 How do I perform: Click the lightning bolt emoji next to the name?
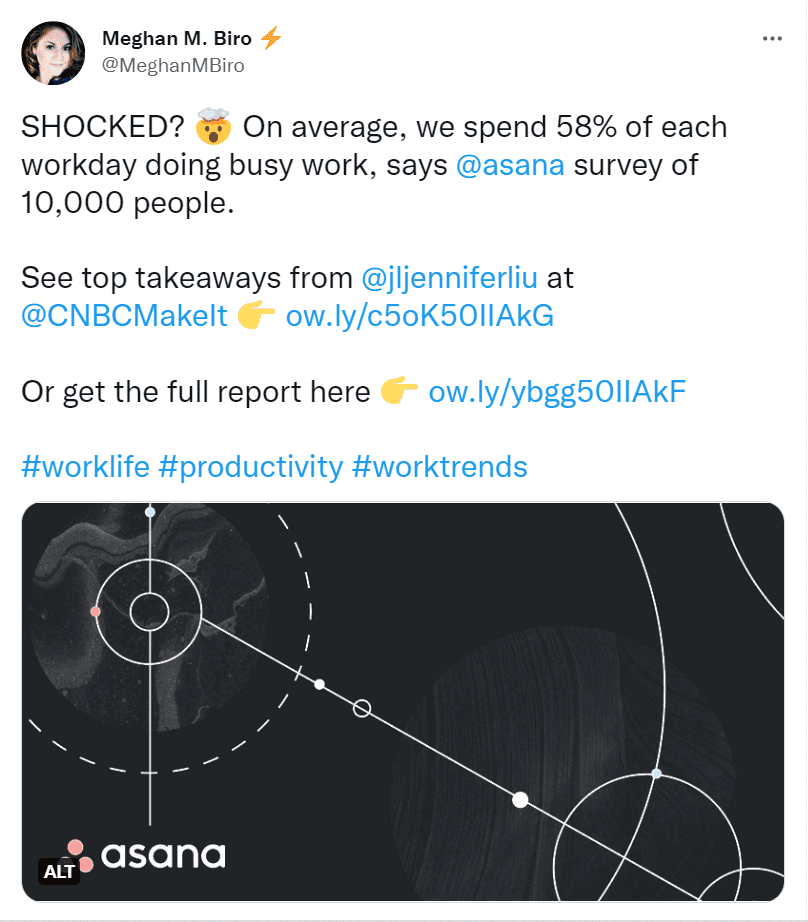pos(272,38)
